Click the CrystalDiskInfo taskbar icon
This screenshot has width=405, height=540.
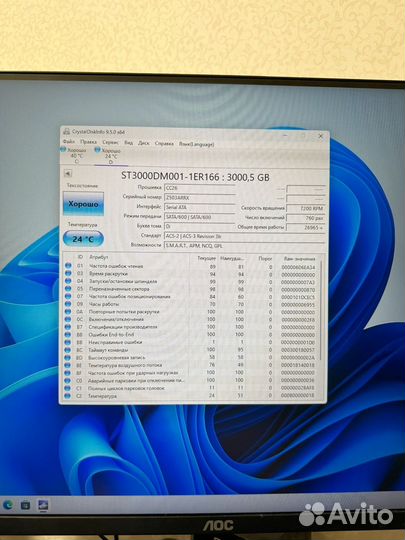pyautogui.click(x=43, y=505)
